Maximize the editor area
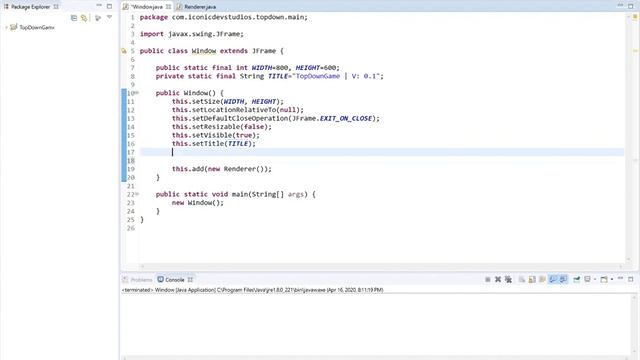This screenshot has height=360, width=640. point(631,6)
